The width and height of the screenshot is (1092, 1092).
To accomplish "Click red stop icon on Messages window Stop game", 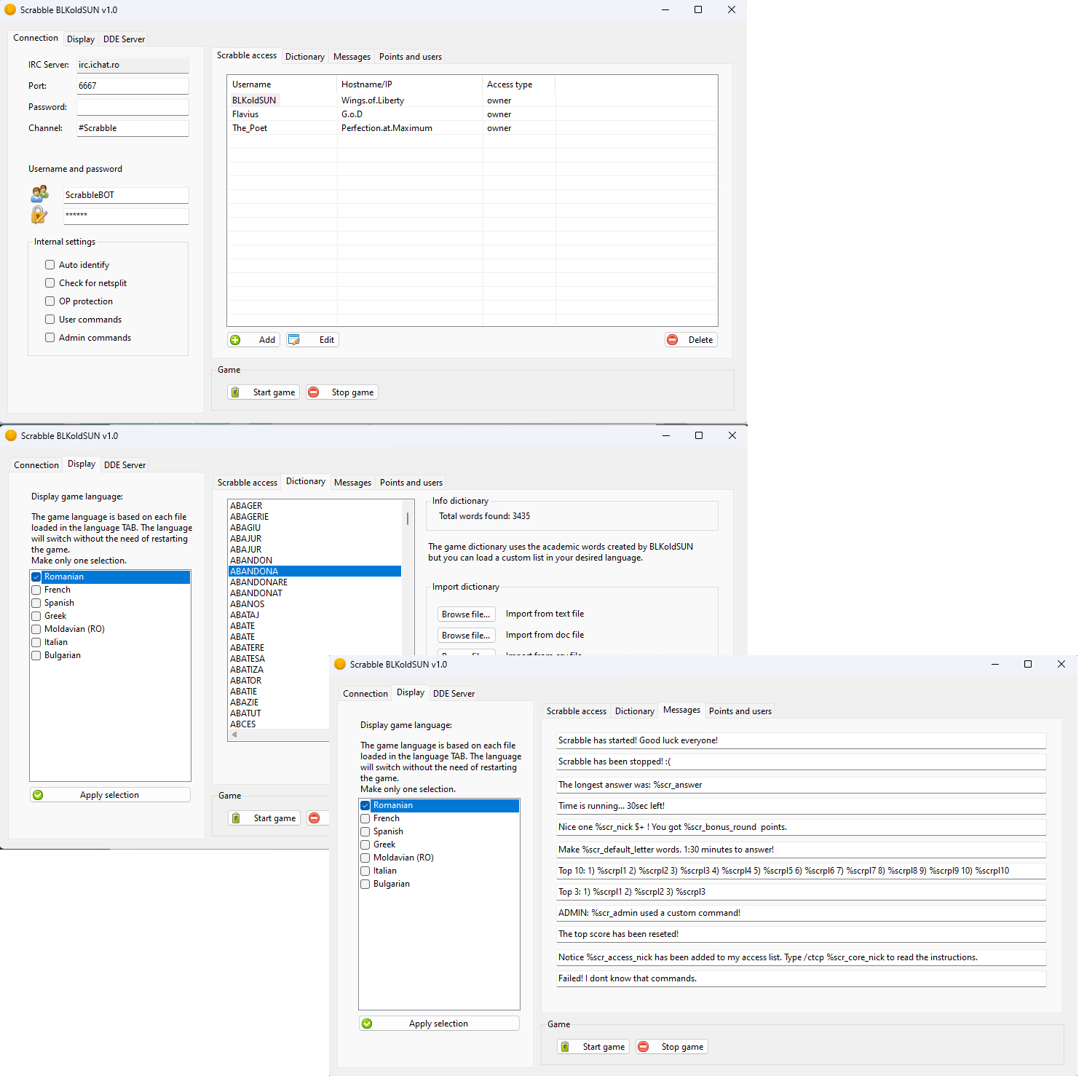I will tap(644, 1047).
